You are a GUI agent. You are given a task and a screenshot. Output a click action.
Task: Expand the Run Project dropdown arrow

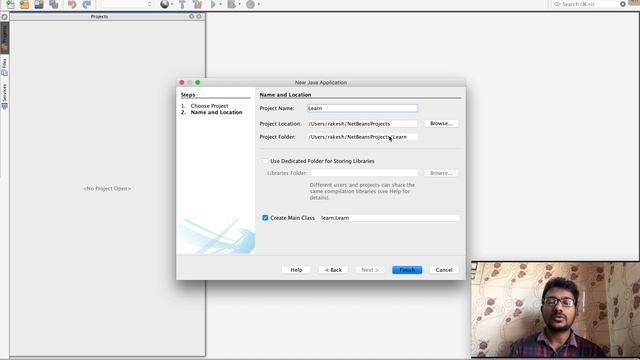220,4
